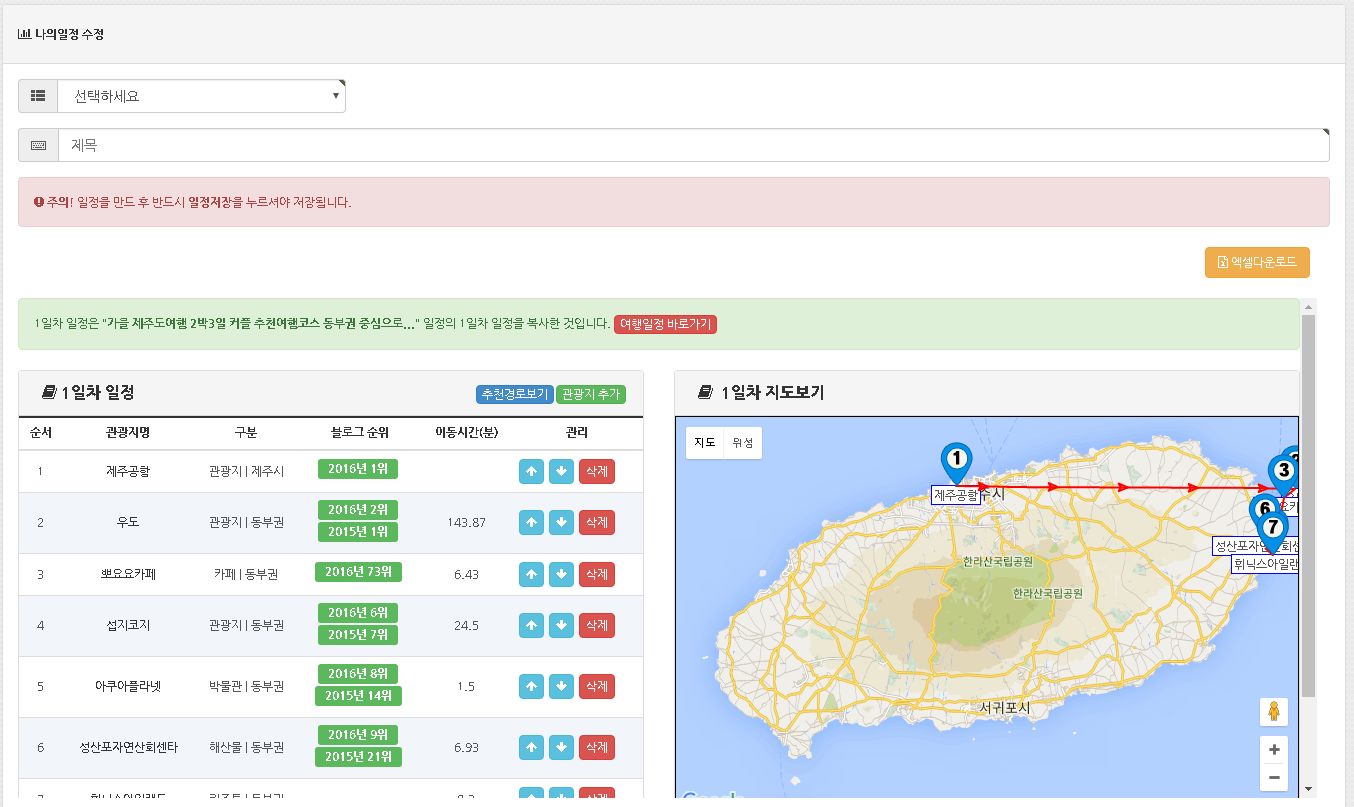The height and width of the screenshot is (807, 1354).
Task: Select map marker 6
Action: click(x=1262, y=508)
